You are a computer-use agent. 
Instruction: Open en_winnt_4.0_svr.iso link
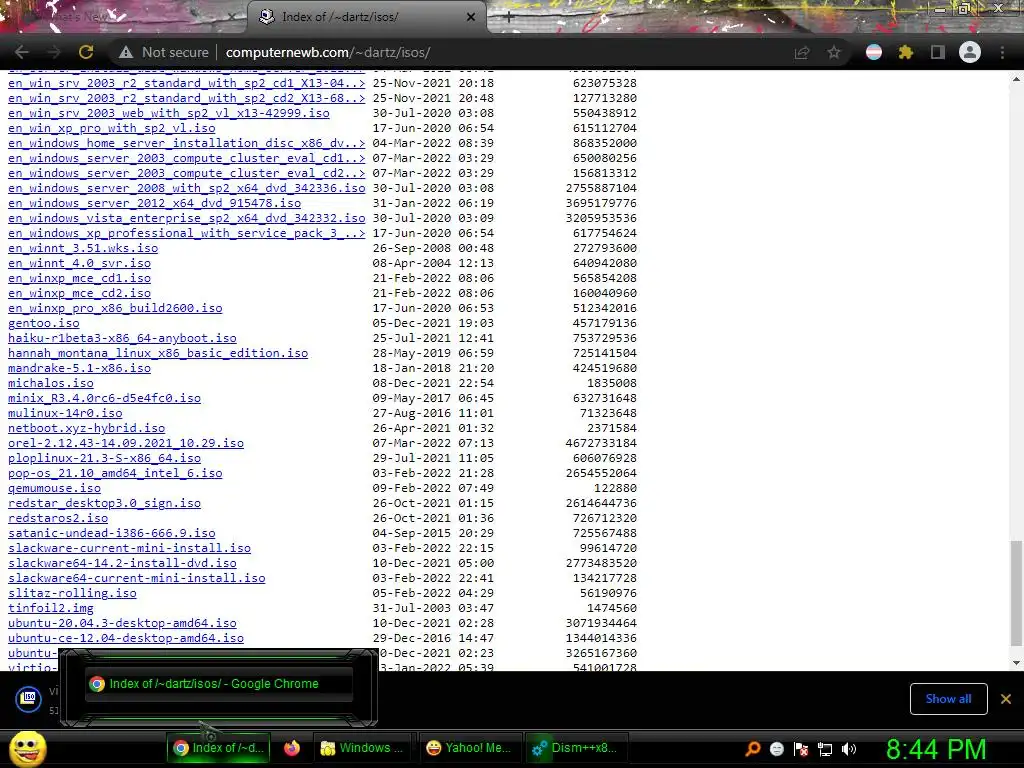79,263
